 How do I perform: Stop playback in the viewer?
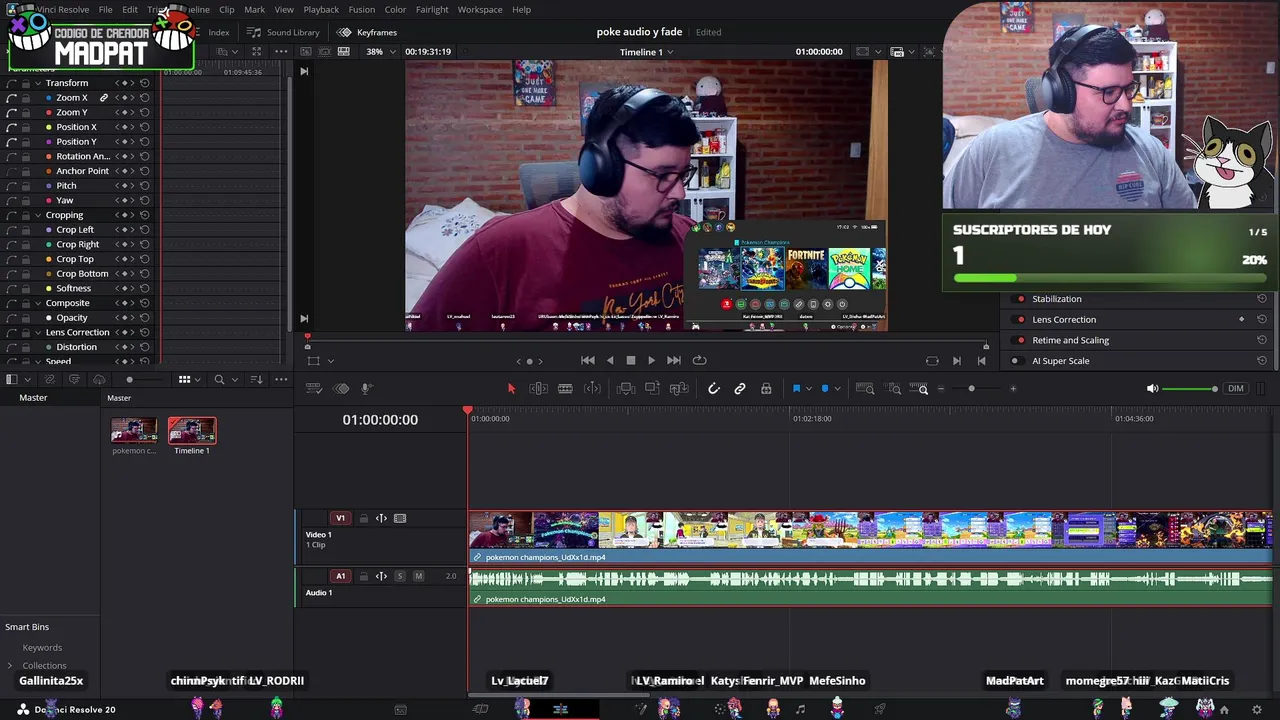pyautogui.click(x=630, y=360)
